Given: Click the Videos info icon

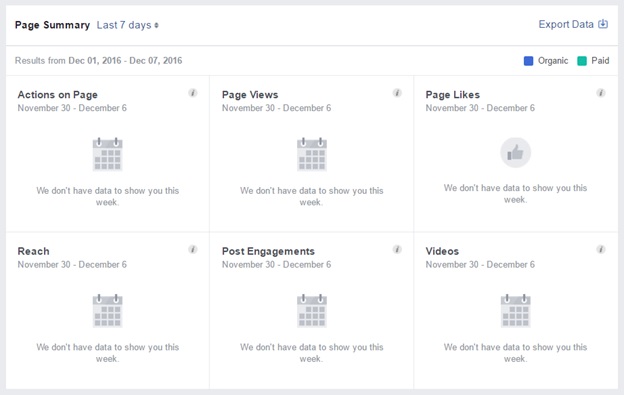Looking at the screenshot, I should (601, 249).
